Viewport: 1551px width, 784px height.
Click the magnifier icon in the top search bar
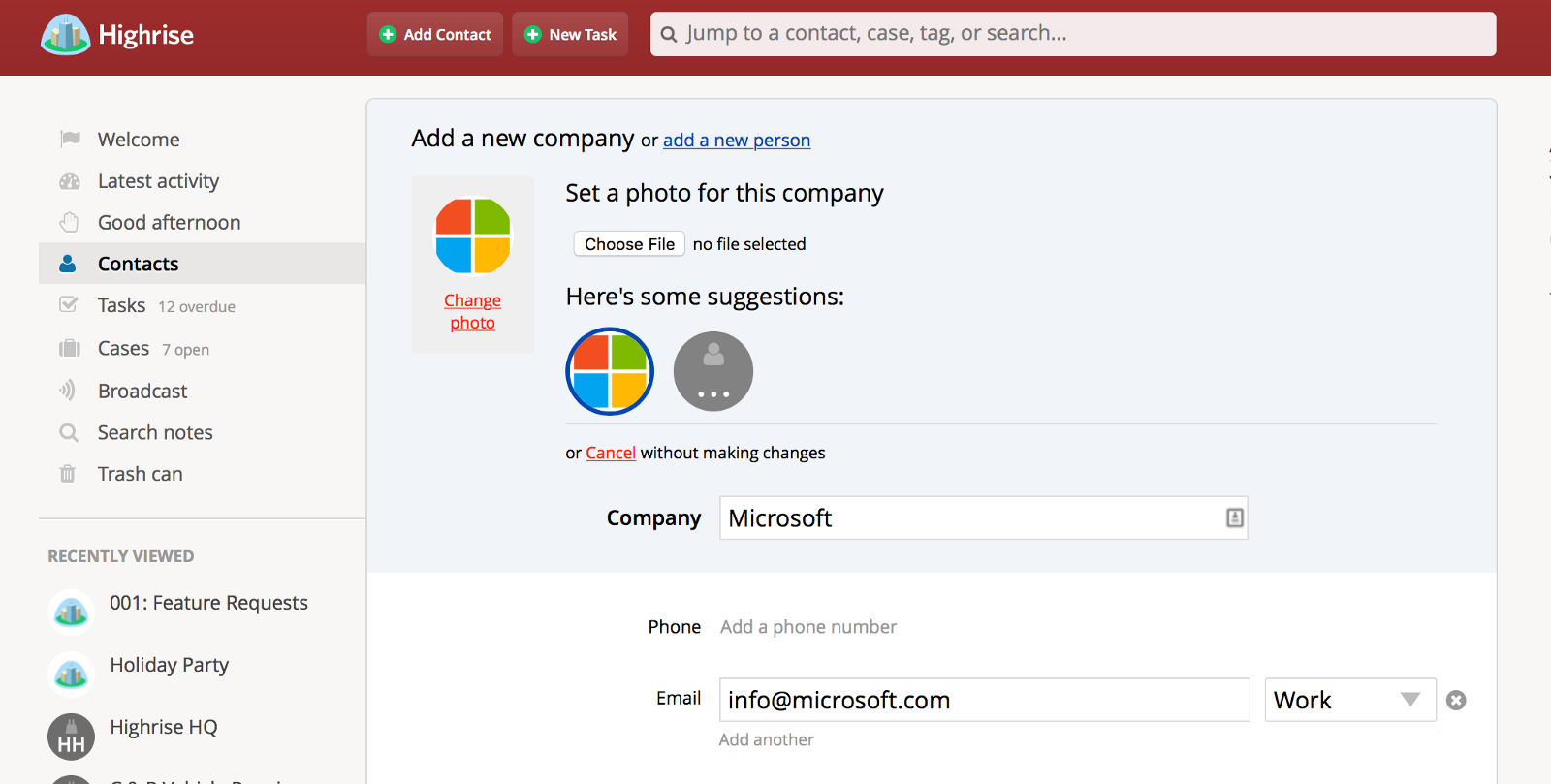(669, 35)
